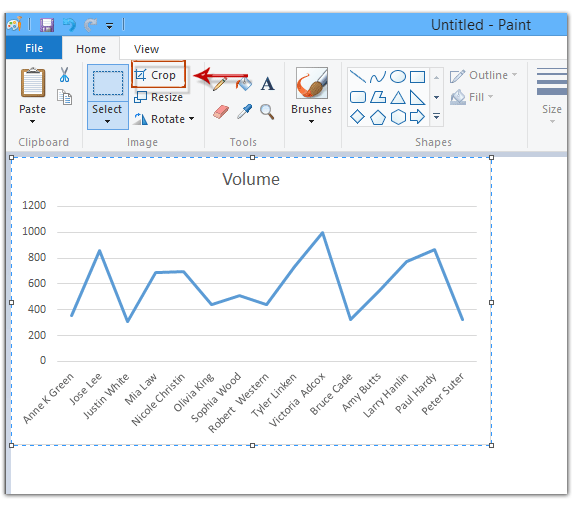Click the Cut scissors icon
The height and width of the screenshot is (507, 573).
64,75
